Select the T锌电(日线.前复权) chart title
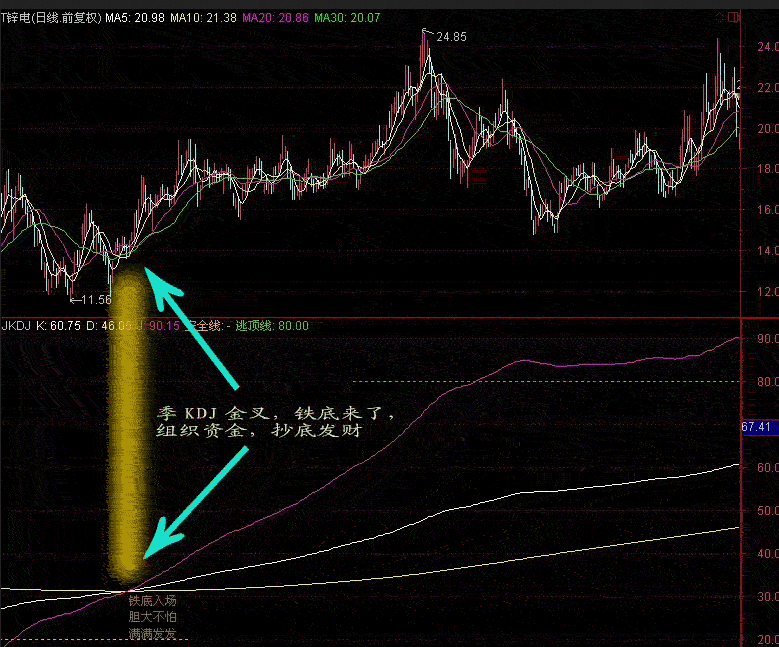The height and width of the screenshot is (647, 779). pos(51,18)
